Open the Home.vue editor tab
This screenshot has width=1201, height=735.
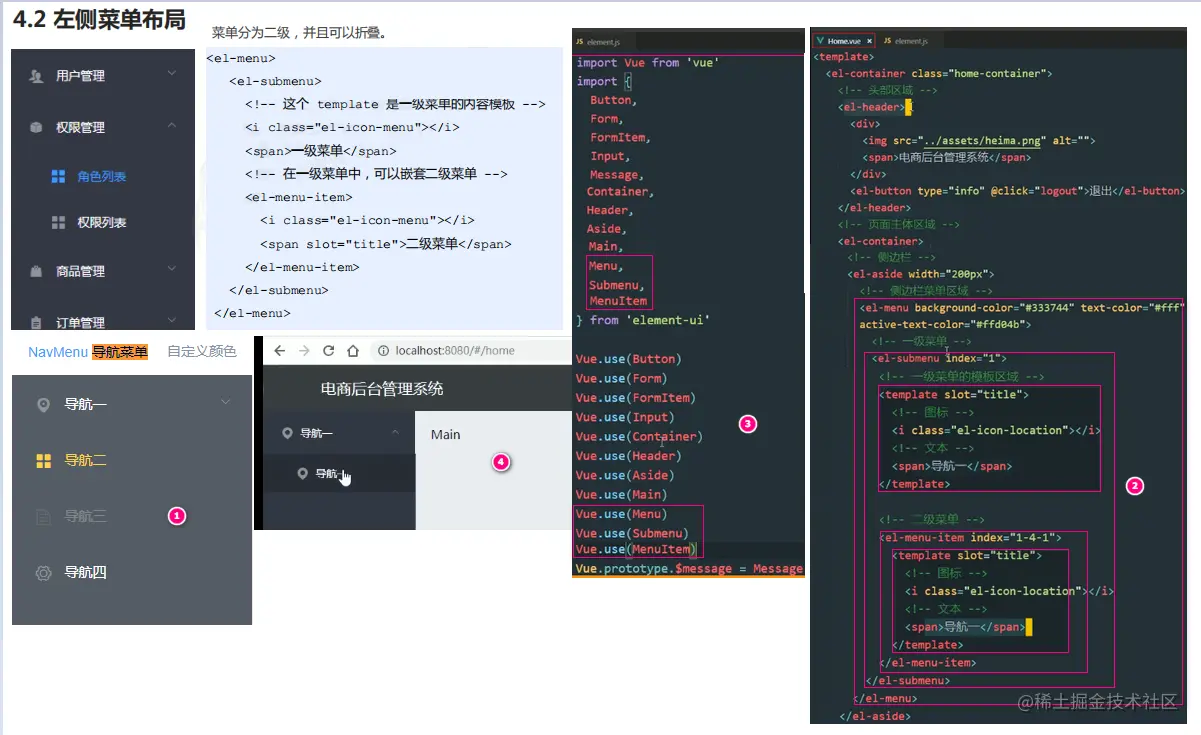point(844,41)
